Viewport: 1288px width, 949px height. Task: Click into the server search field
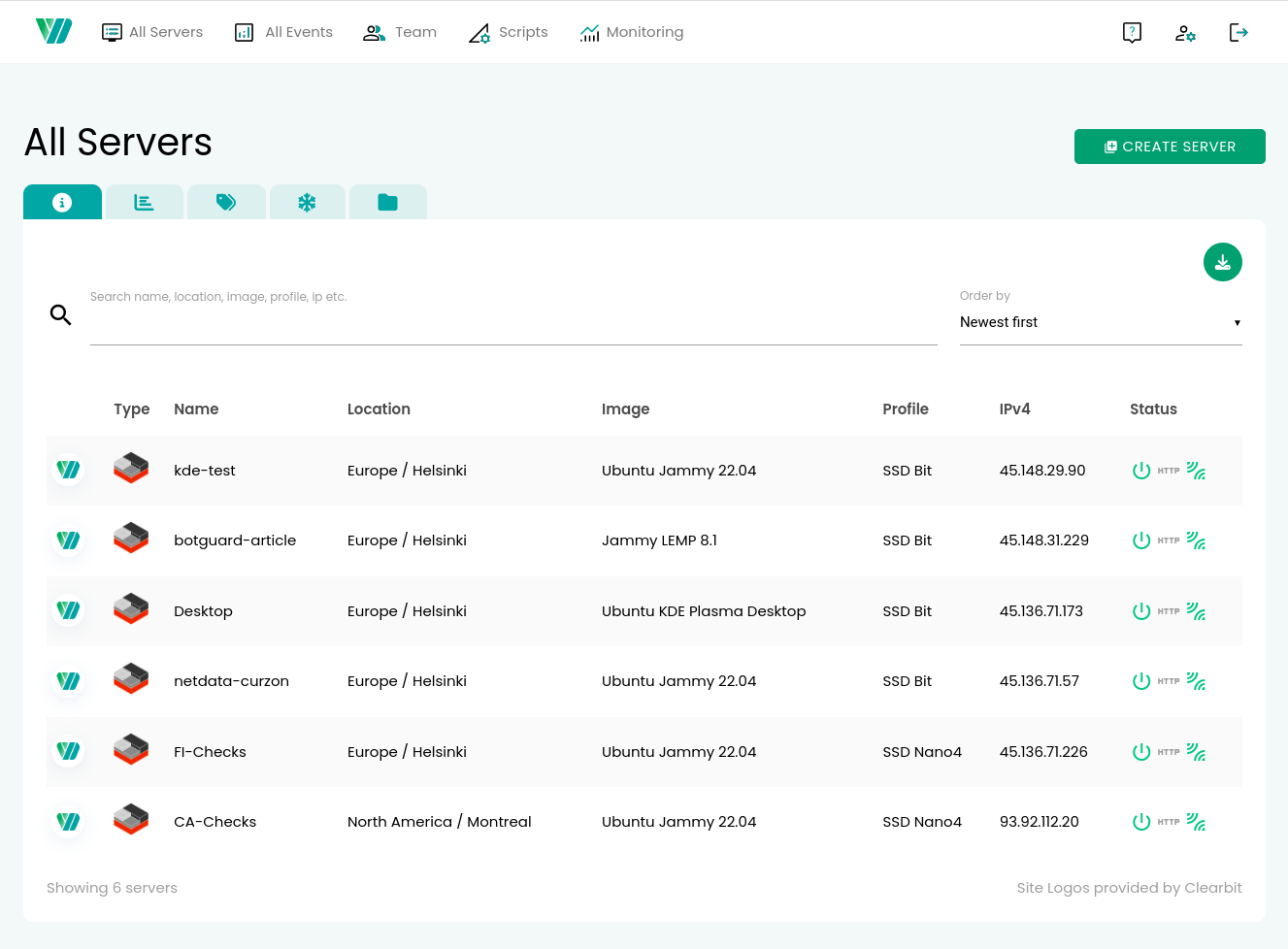[x=513, y=322]
